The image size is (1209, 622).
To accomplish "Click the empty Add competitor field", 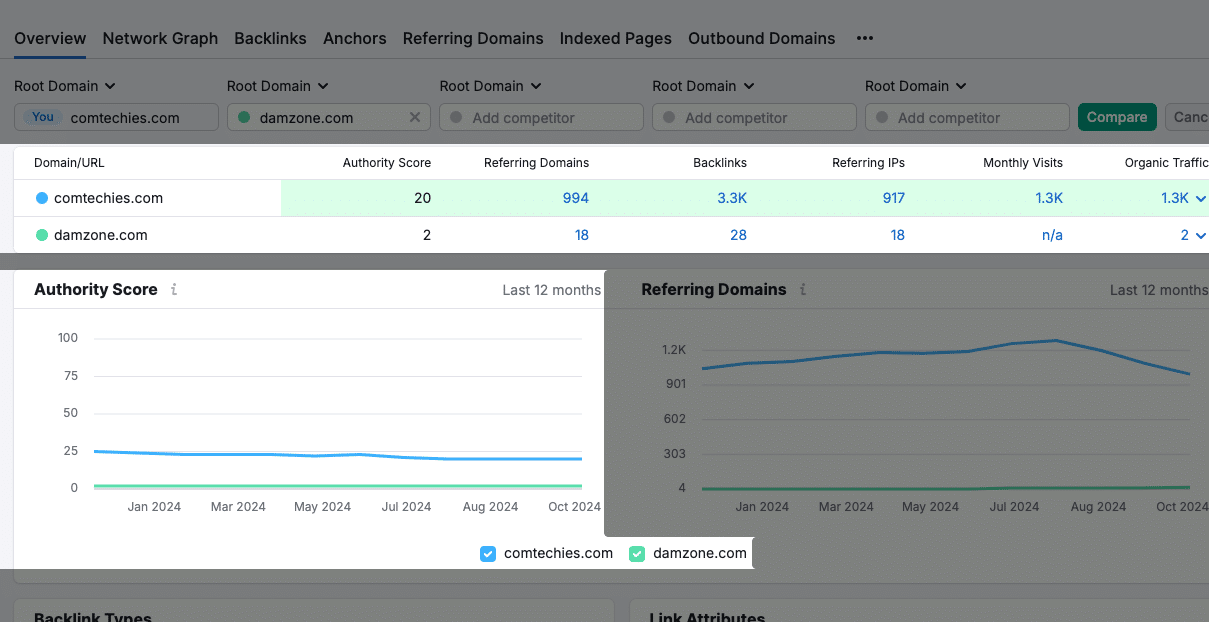I will point(541,117).
